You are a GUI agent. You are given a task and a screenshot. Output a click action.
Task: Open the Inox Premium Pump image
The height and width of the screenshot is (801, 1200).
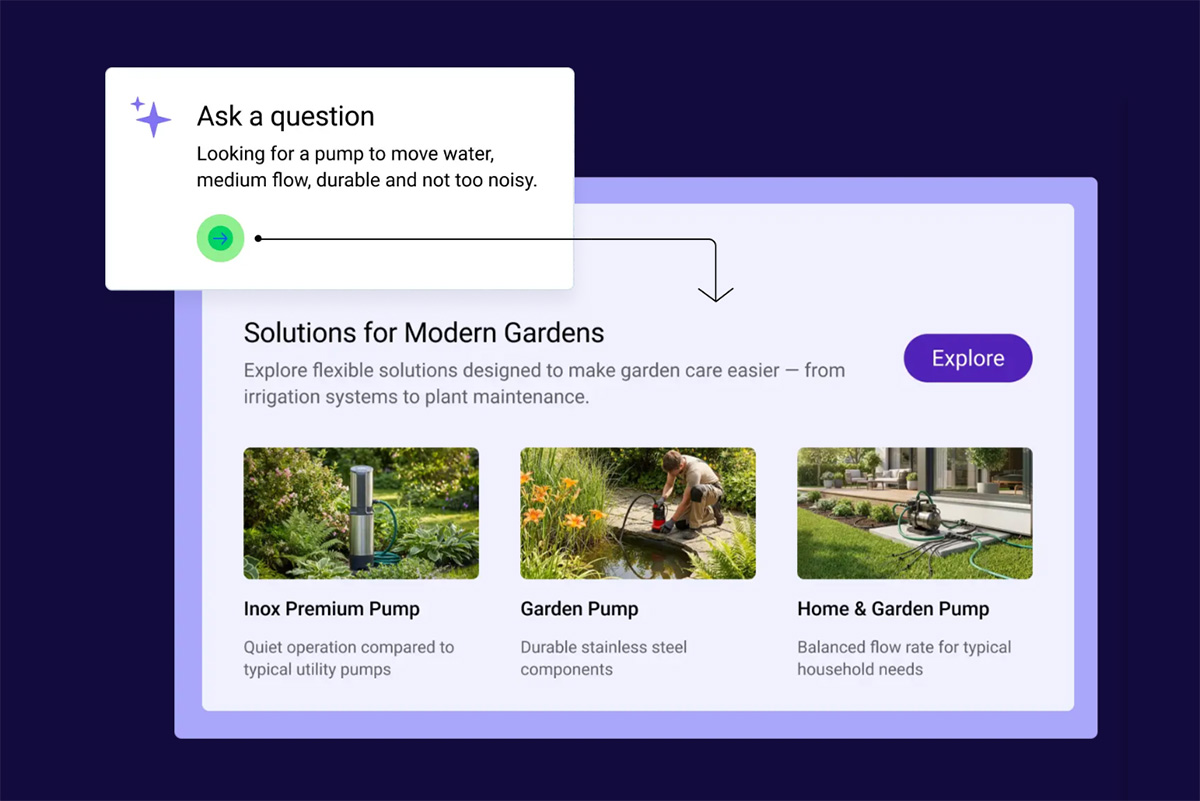(361, 513)
